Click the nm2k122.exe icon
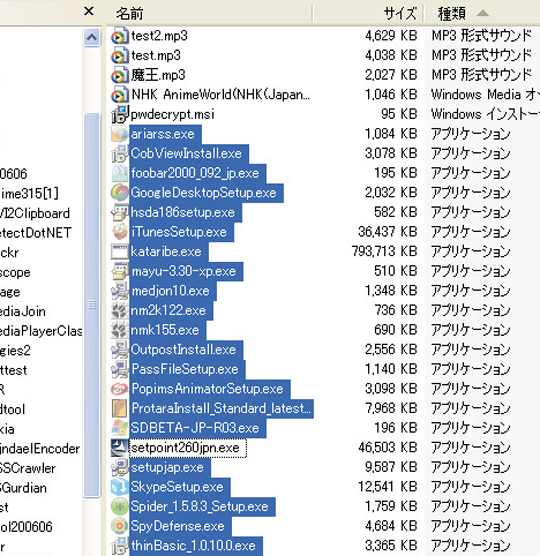 (x=119, y=311)
